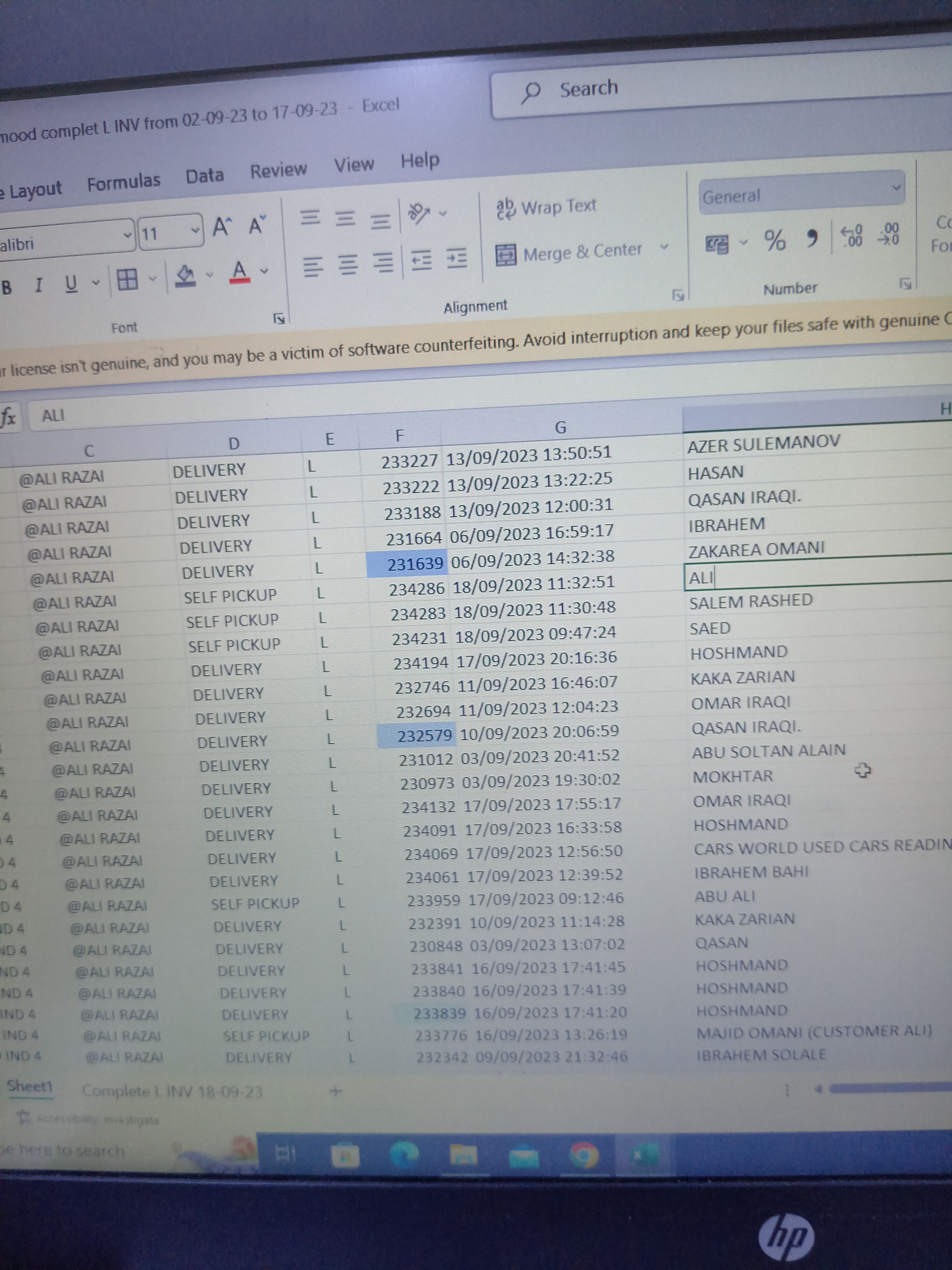This screenshot has height=1270, width=952.
Task: Expand the Borders dropdown arrow
Action: tap(153, 279)
